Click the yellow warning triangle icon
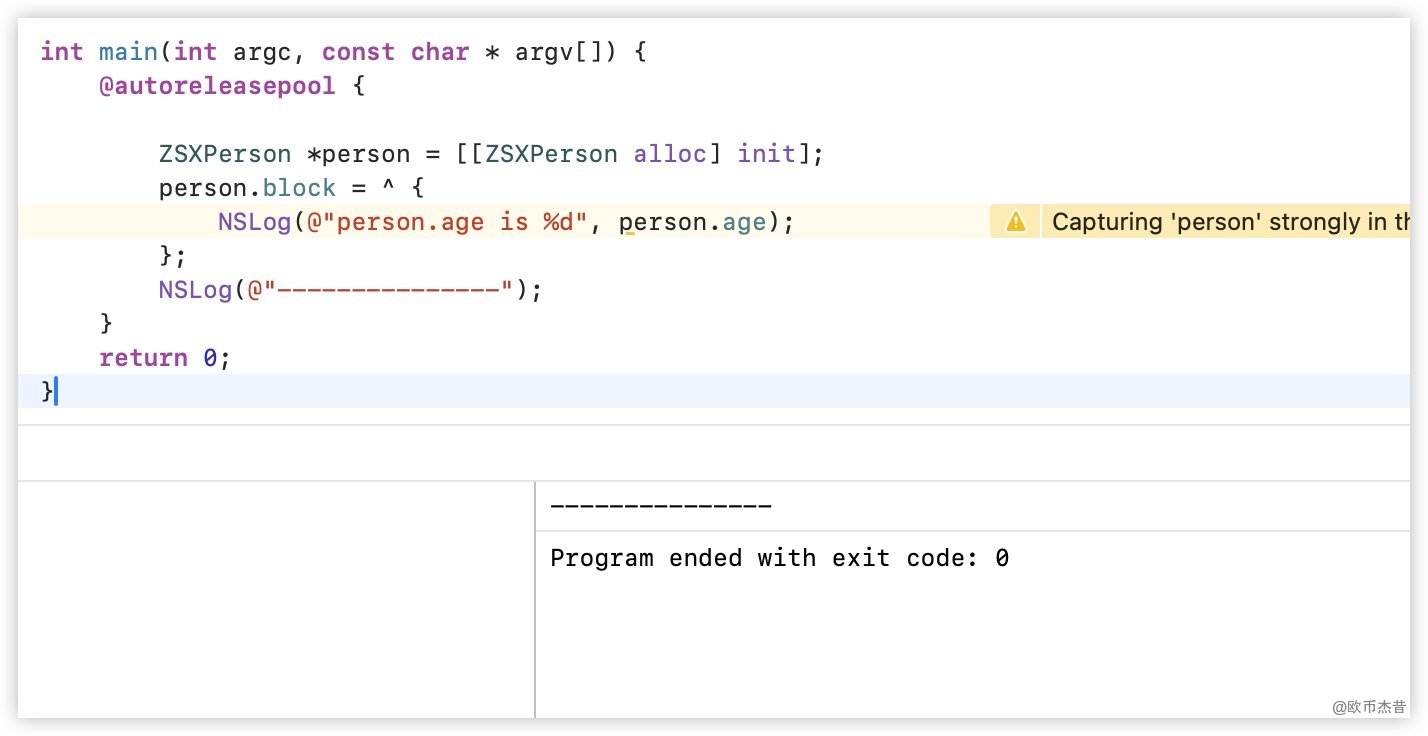 point(1015,222)
